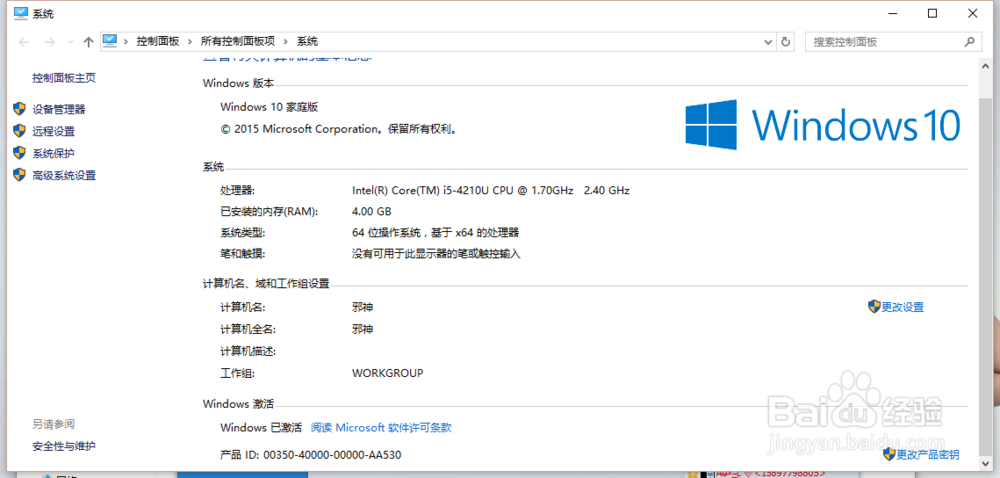
Task: Select Windows 已激活 status text
Action: 261,428
